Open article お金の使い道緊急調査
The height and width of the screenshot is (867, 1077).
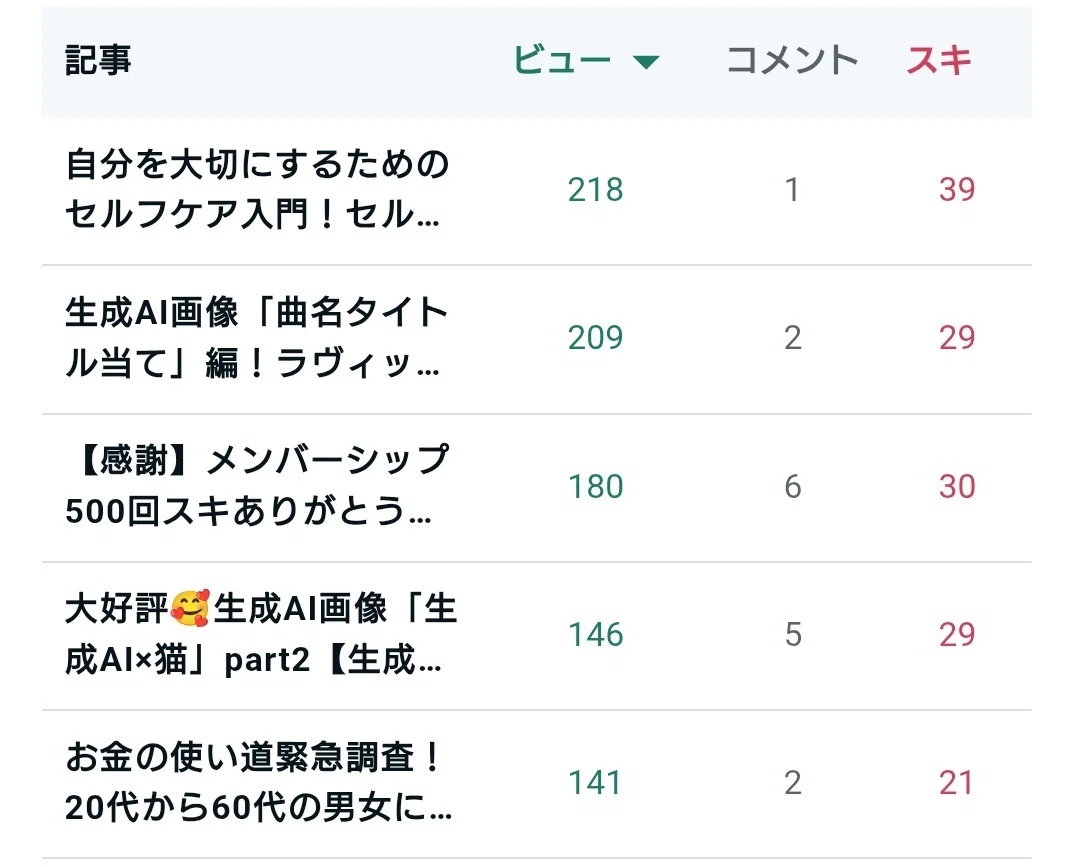point(258,782)
